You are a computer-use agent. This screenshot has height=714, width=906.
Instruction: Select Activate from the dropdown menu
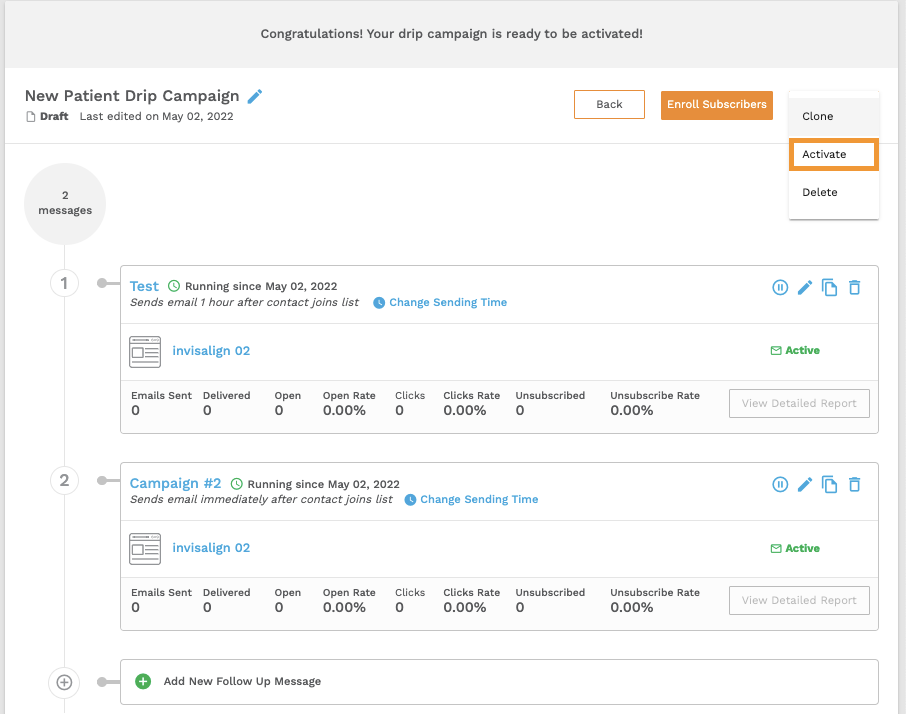(x=834, y=154)
